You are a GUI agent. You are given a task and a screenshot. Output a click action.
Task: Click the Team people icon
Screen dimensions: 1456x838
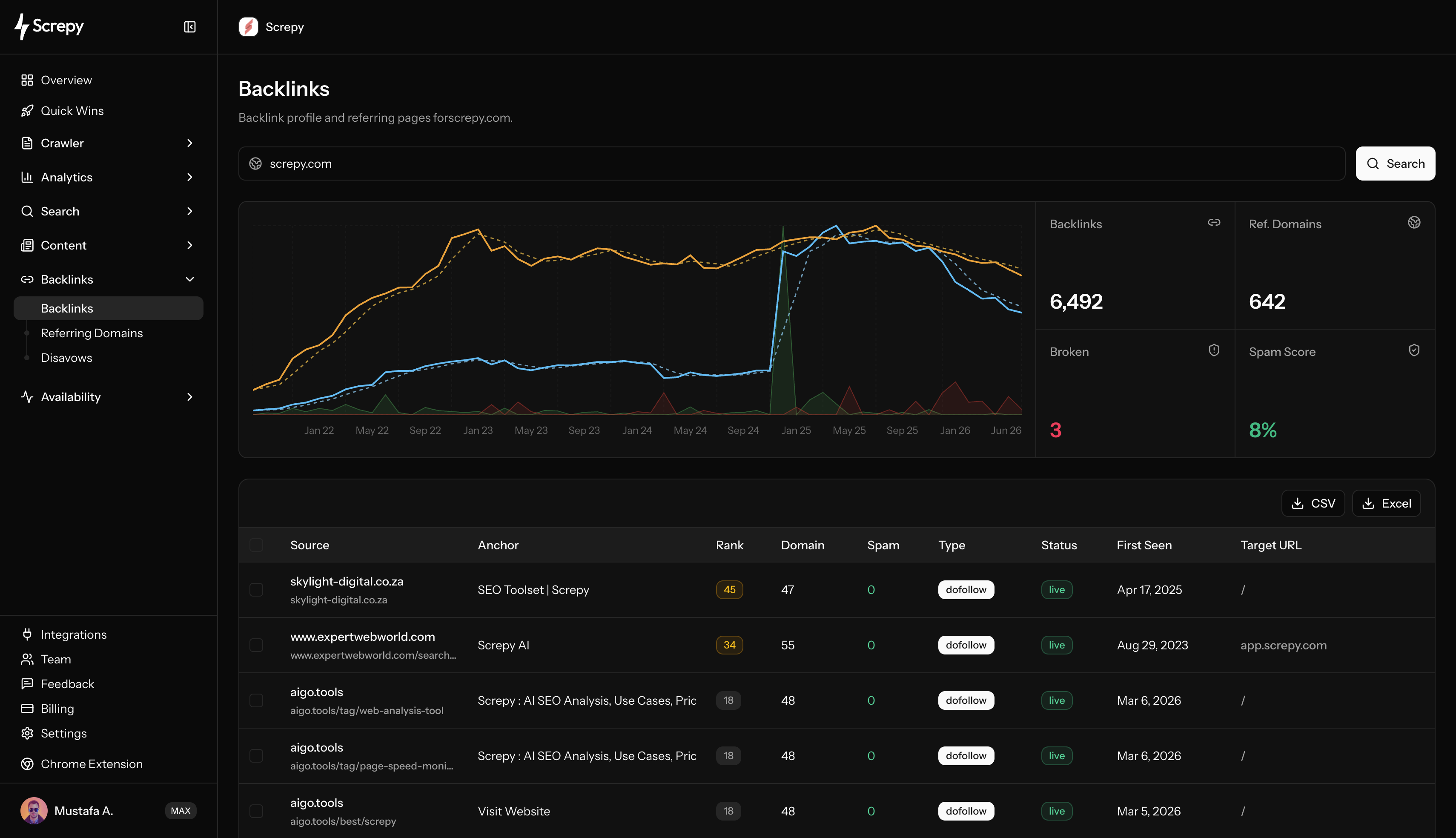[x=27, y=659]
